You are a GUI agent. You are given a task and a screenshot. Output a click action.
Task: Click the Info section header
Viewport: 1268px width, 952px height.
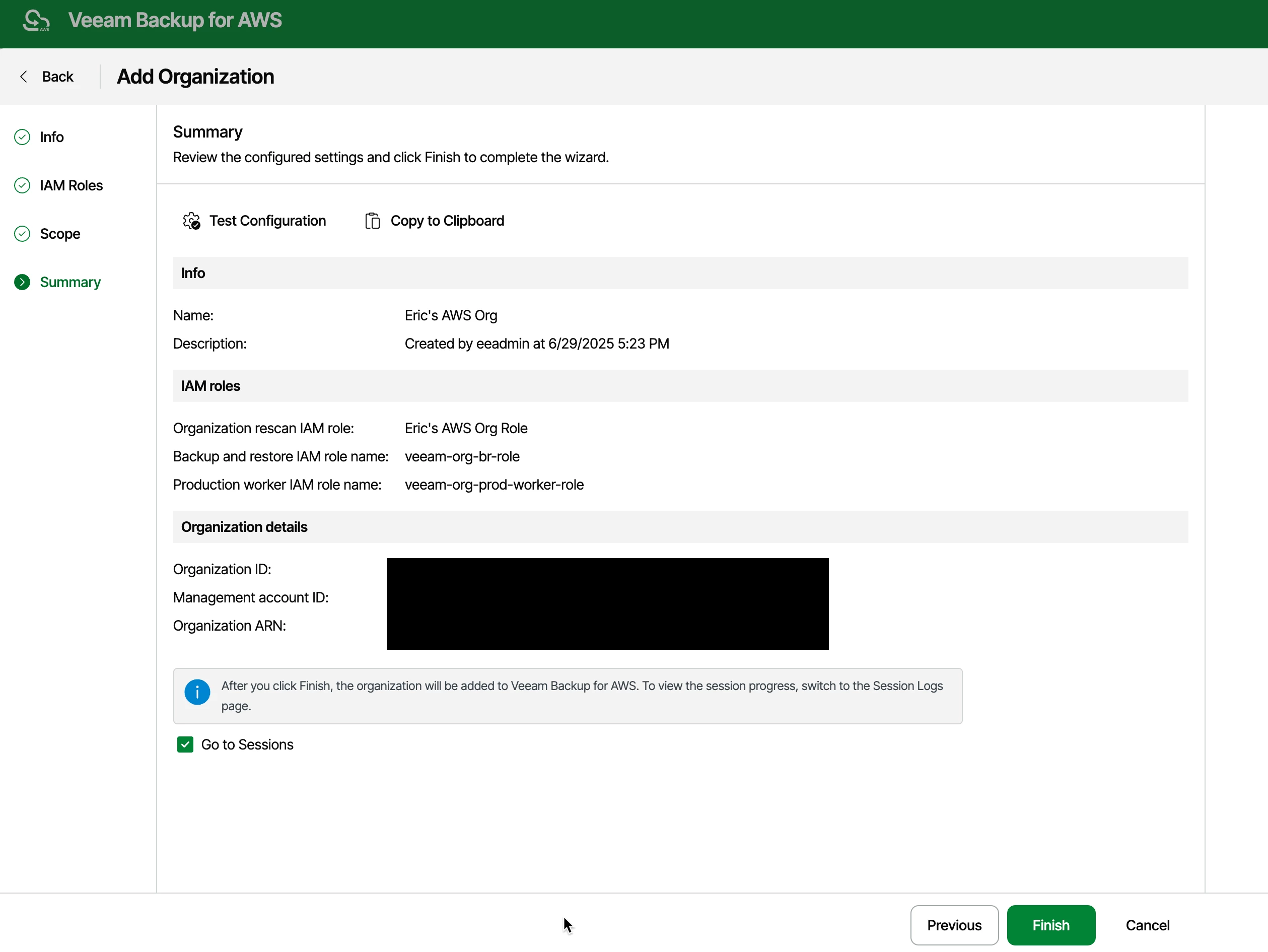click(x=680, y=273)
